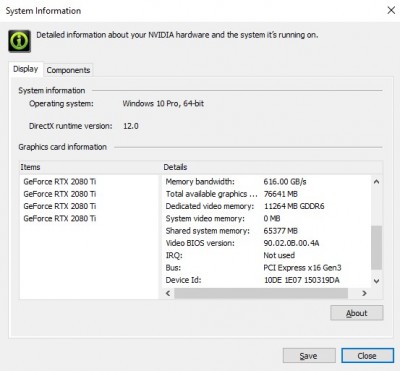Select the IRQ row
The image size is (400, 371).
click(x=267, y=256)
